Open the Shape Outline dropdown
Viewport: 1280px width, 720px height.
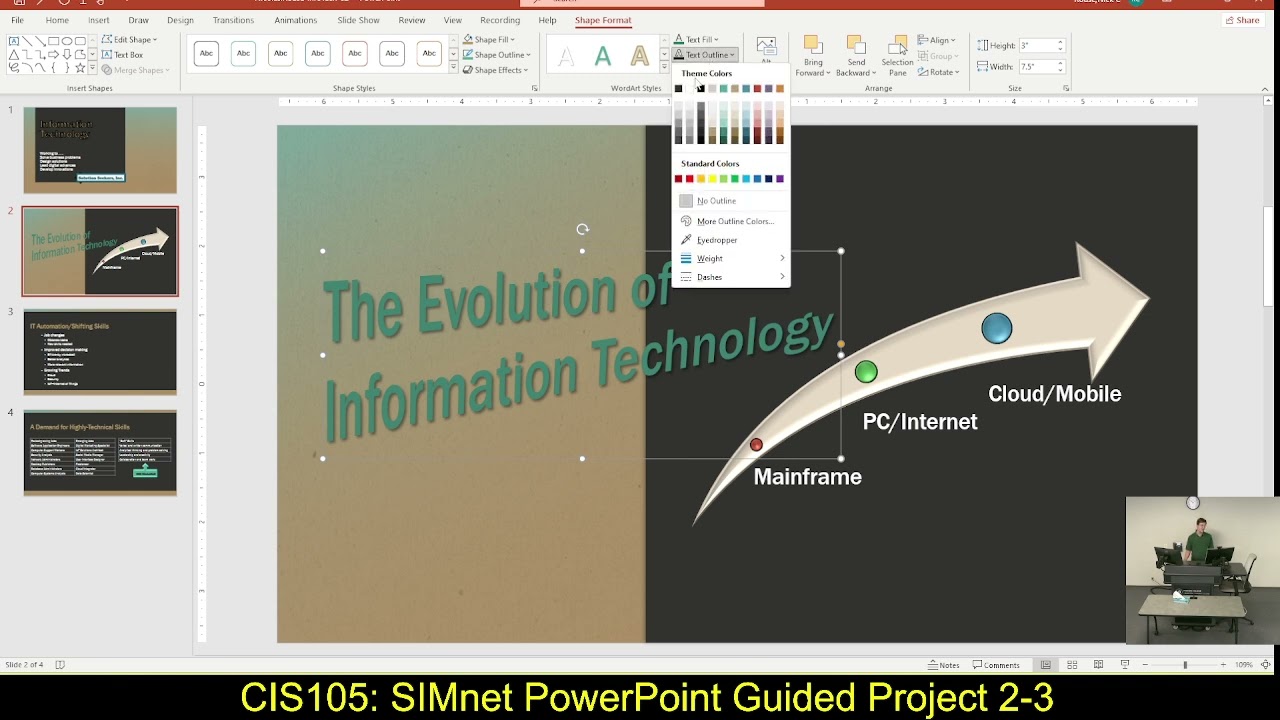pyautogui.click(x=497, y=55)
